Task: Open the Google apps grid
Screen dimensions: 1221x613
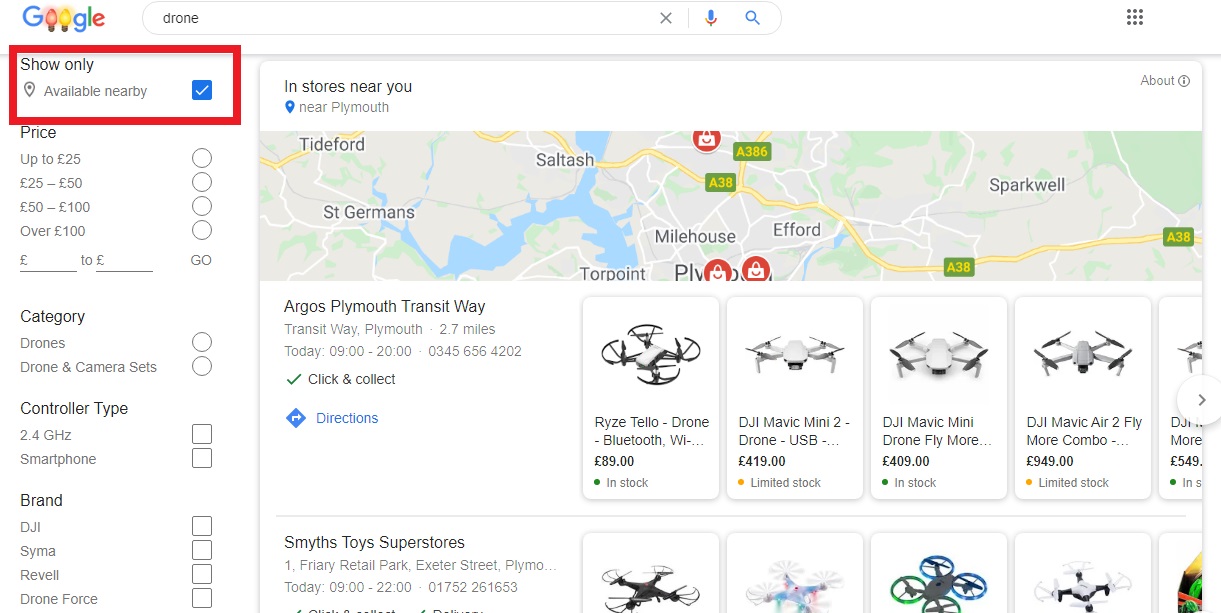Action: 1134,17
